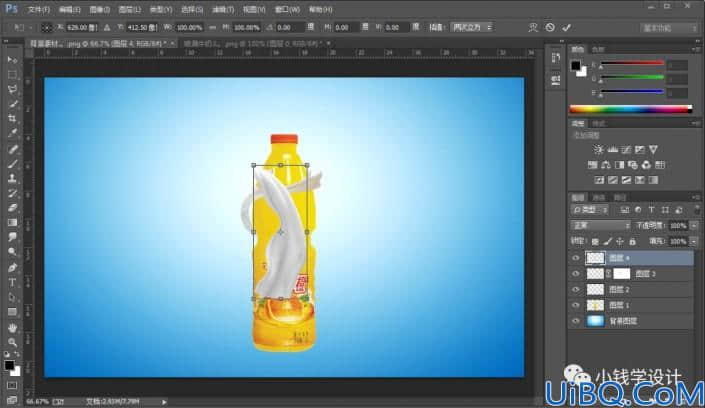Click the rotation angle input field
This screenshot has width=705, height=408.
pos(290,27)
